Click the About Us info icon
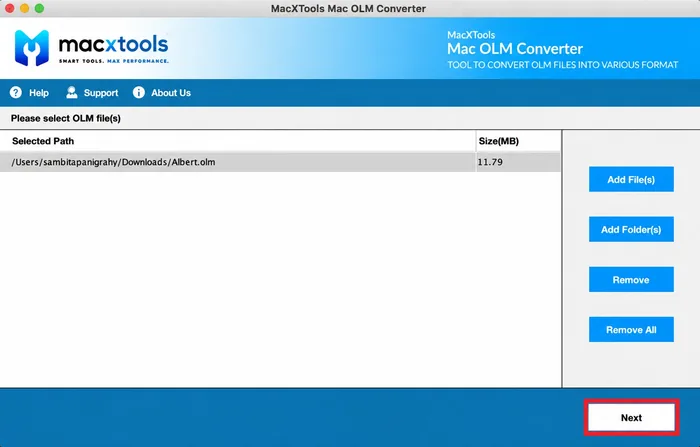700x447 pixels. (x=139, y=92)
